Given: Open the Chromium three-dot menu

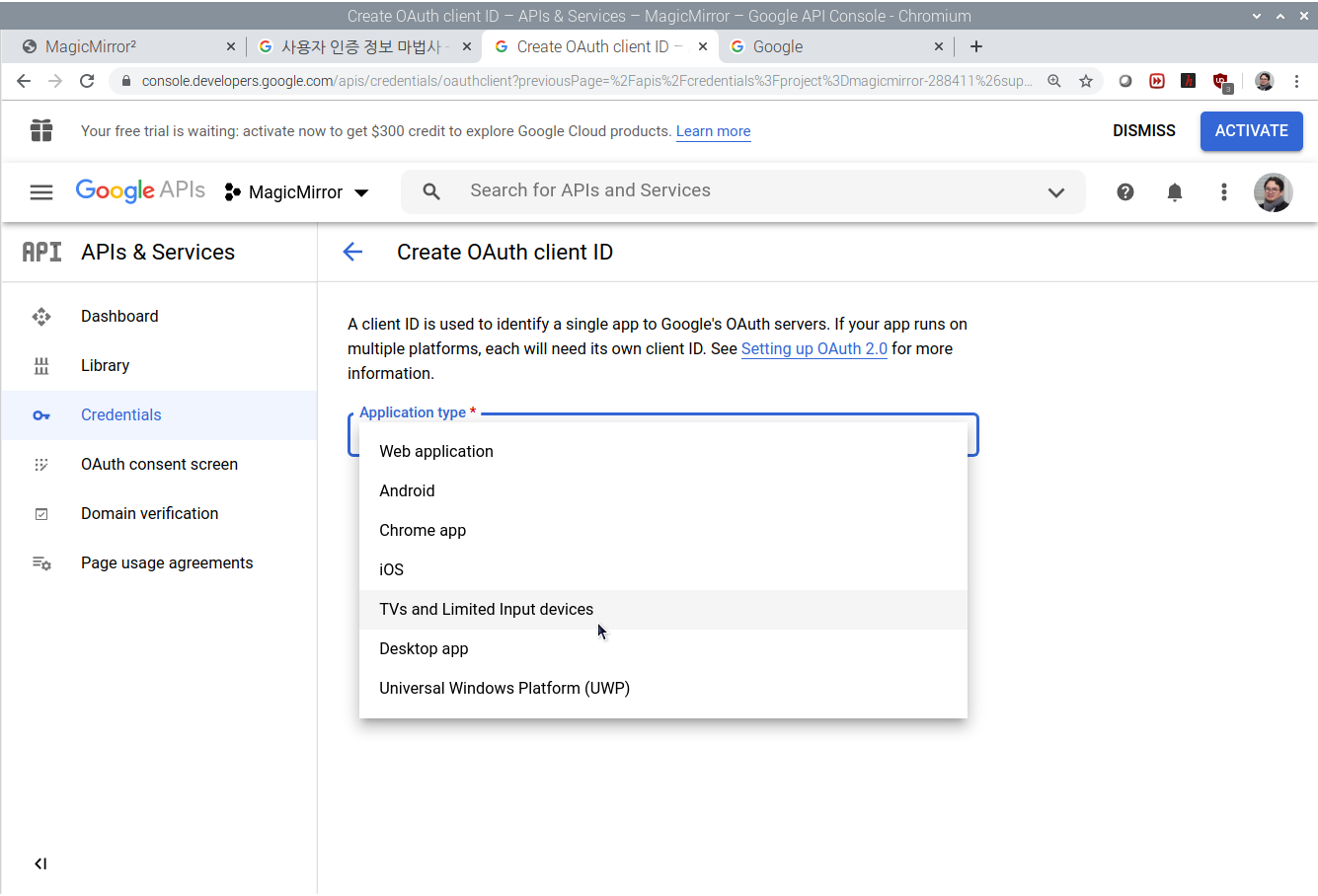Looking at the screenshot, I should coord(1296,81).
